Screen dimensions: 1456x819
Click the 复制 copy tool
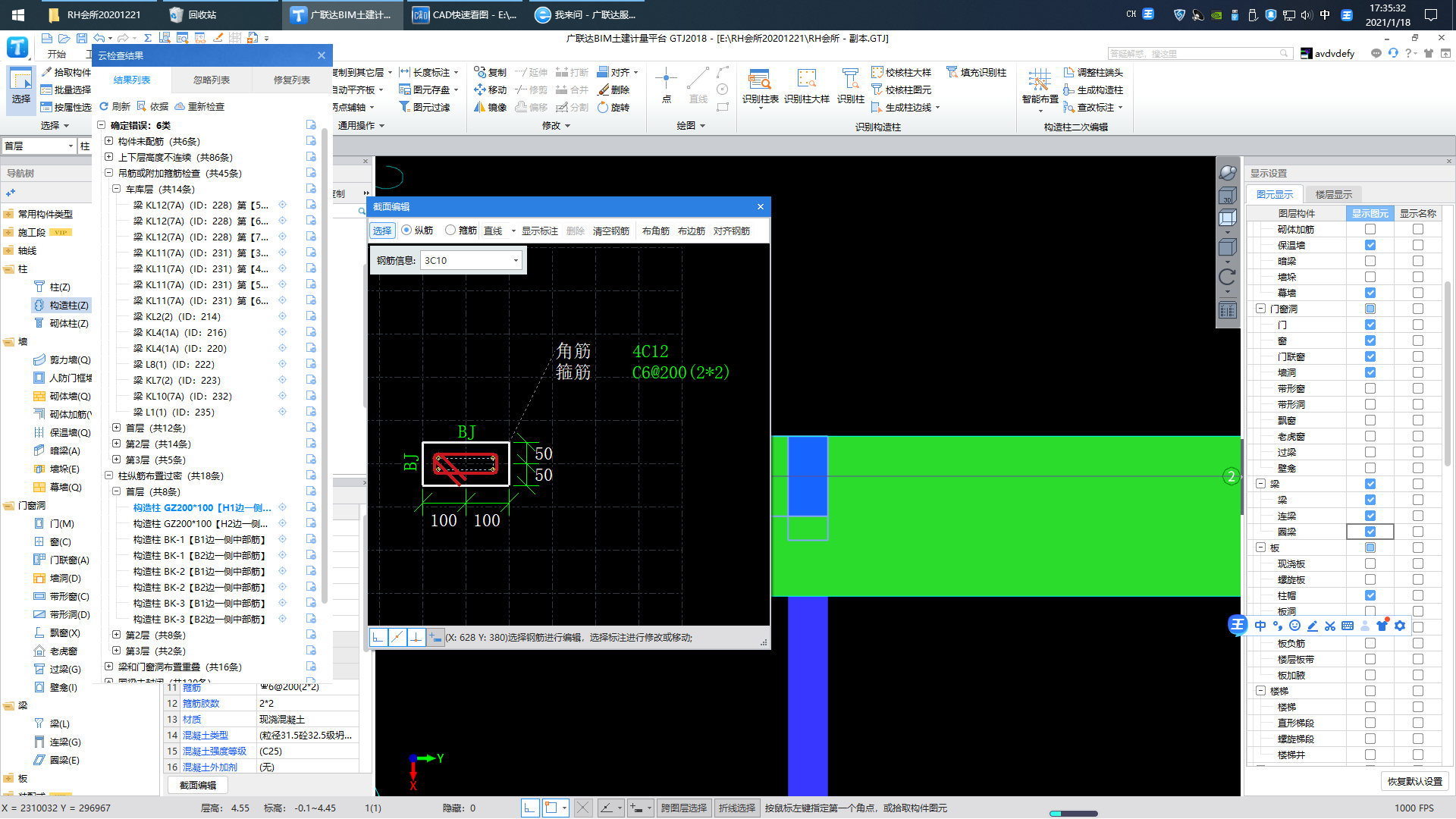click(490, 72)
